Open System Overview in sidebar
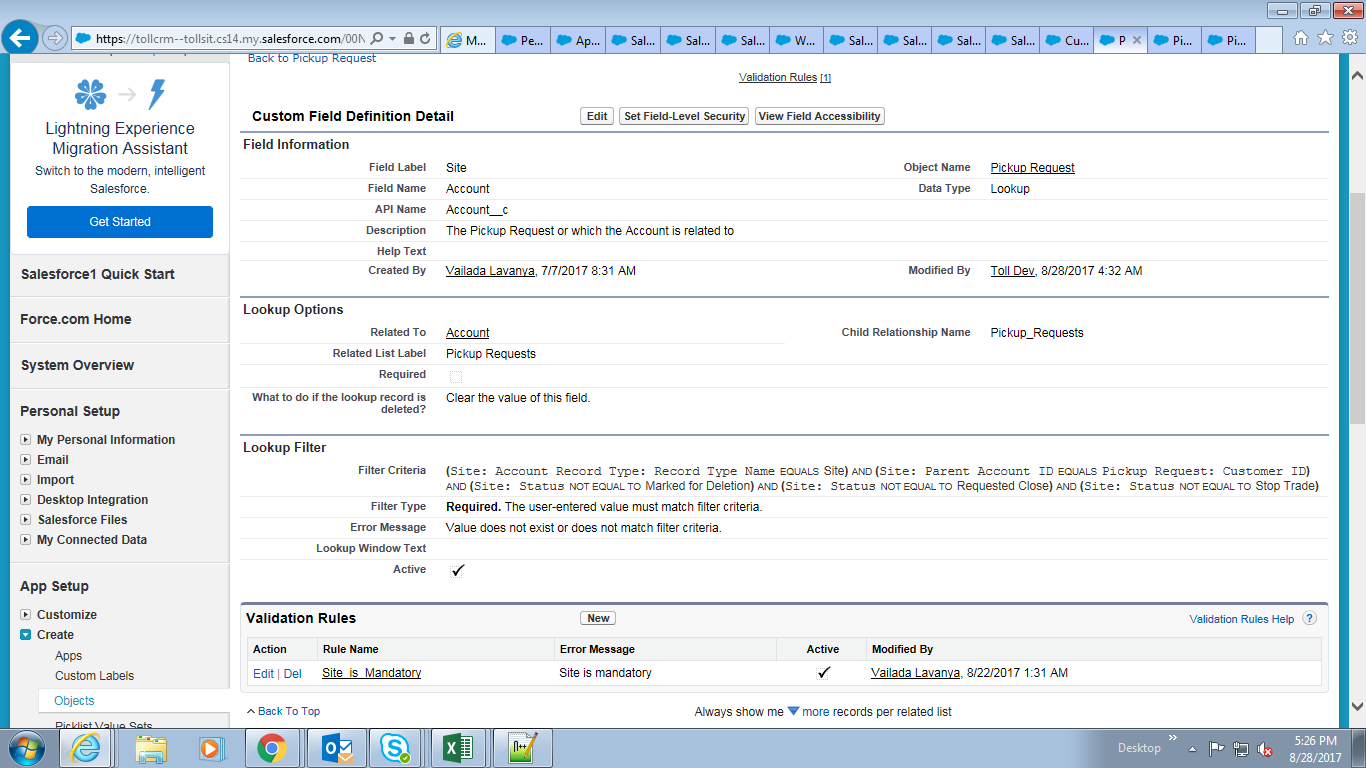The image size is (1366, 768). point(77,365)
